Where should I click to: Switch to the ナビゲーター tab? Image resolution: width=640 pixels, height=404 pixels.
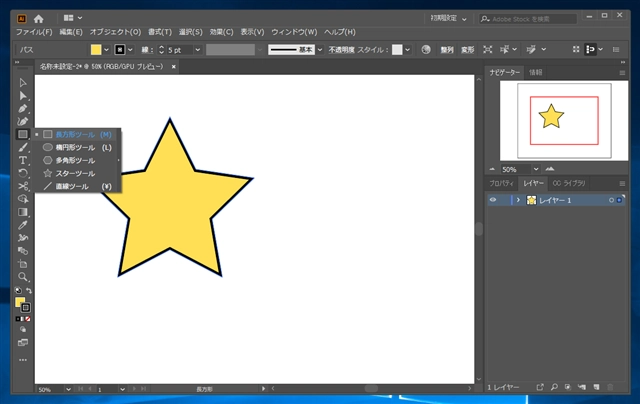[504, 72]
